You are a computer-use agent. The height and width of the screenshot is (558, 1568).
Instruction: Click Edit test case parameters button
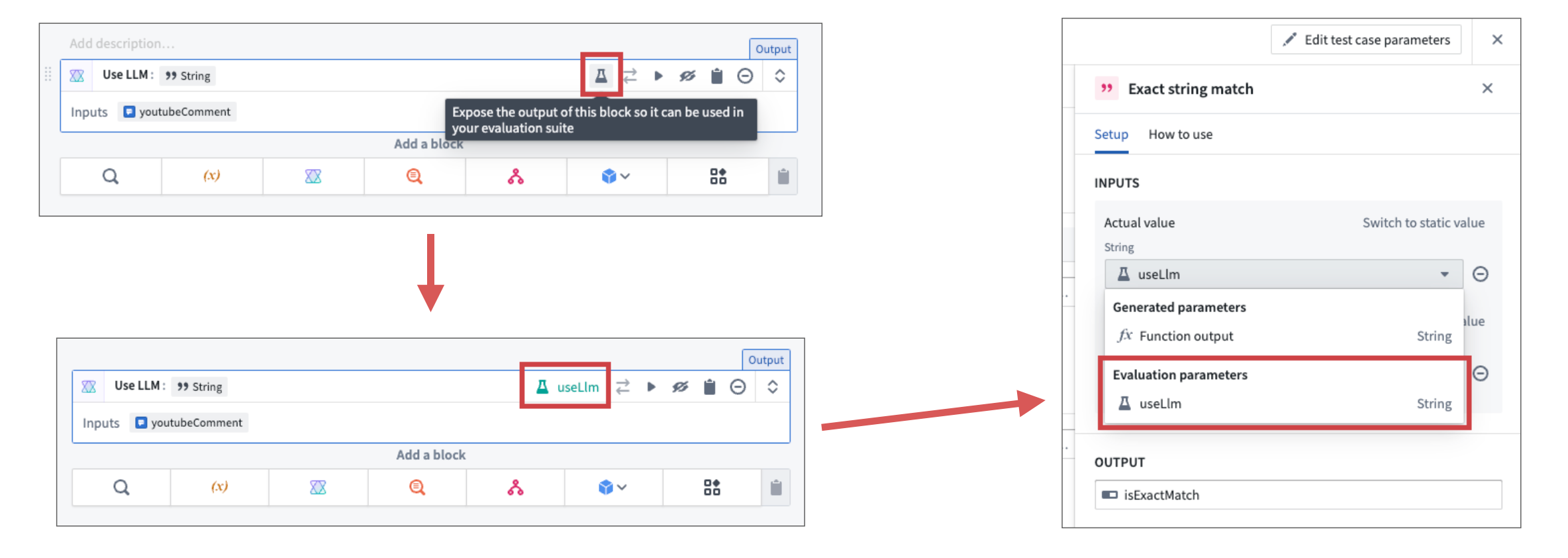coord(1366,40)
